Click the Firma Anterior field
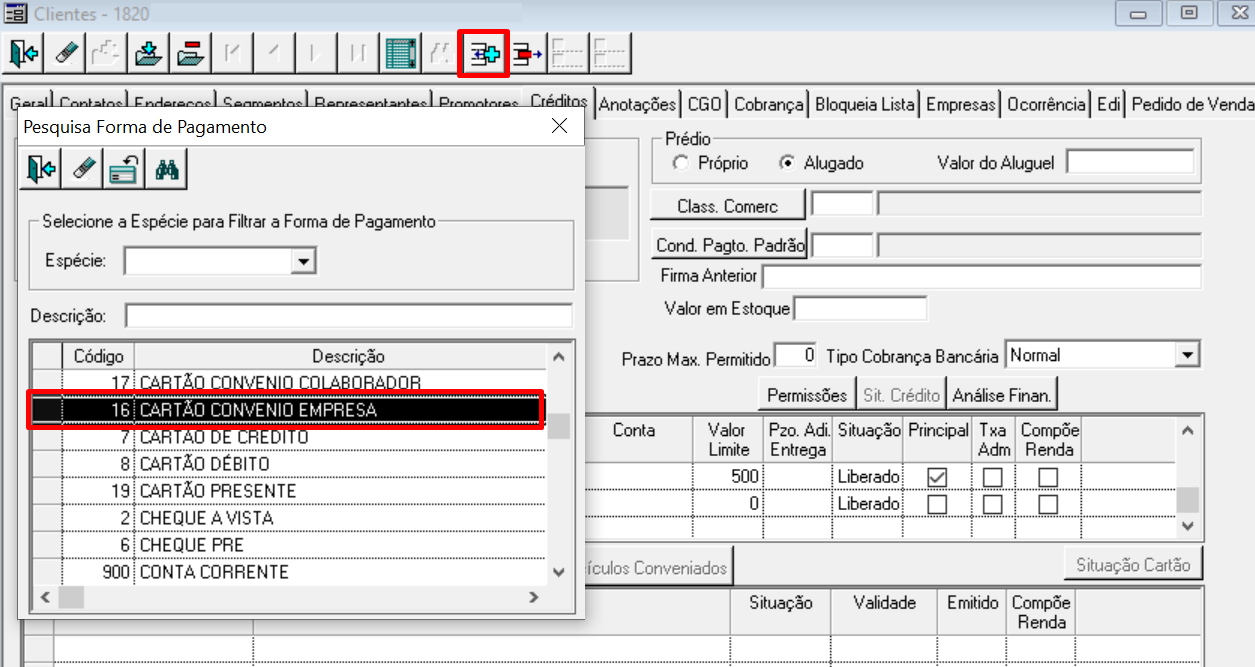Screen dimensions: 1255x667 point(981,276)
